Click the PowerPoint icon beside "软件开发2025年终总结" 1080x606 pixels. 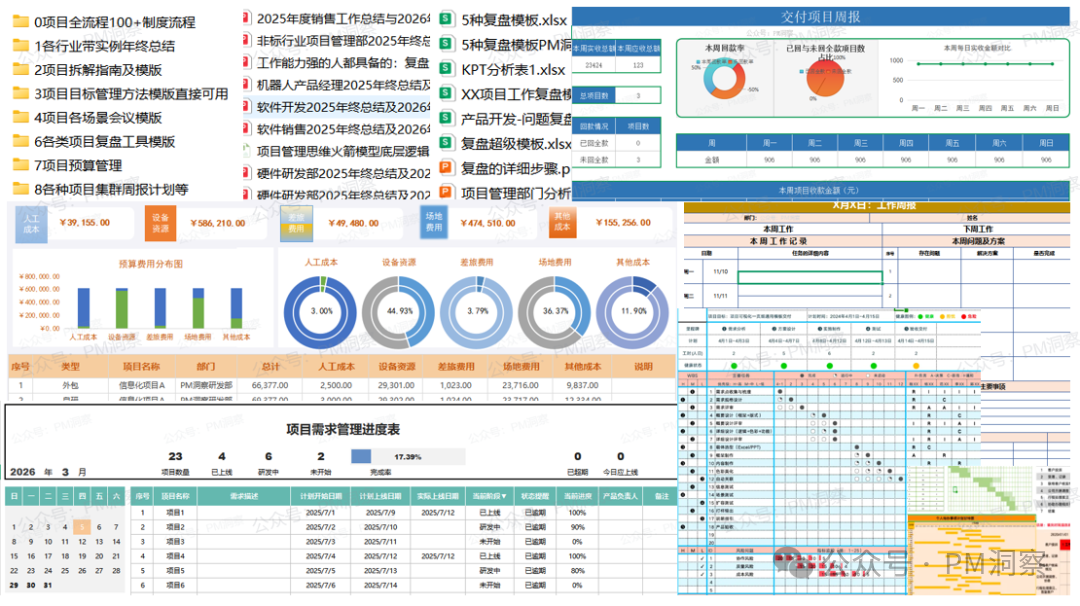click(x=246, y=106)
